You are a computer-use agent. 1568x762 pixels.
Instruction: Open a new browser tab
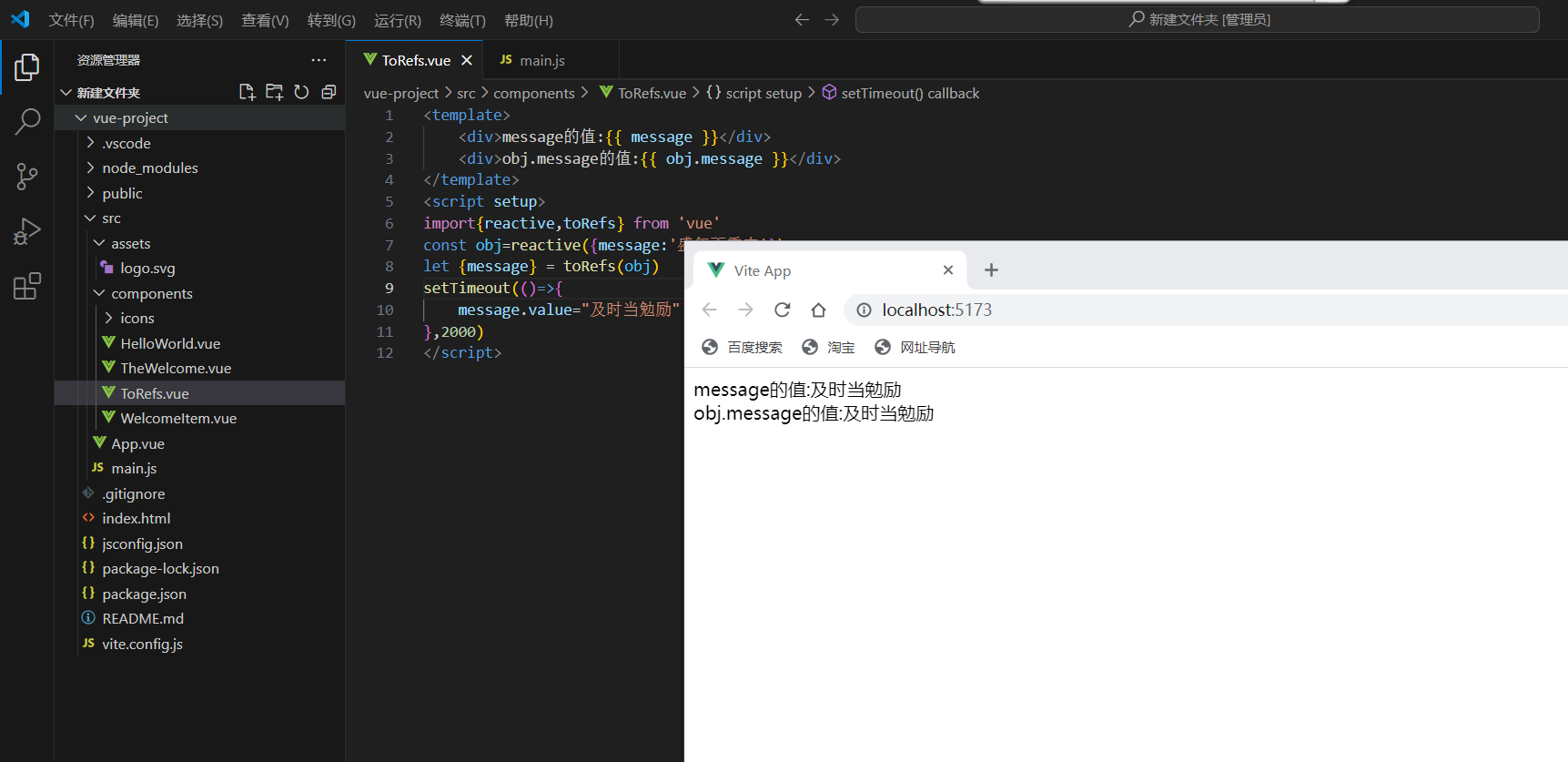coord(992,270)
